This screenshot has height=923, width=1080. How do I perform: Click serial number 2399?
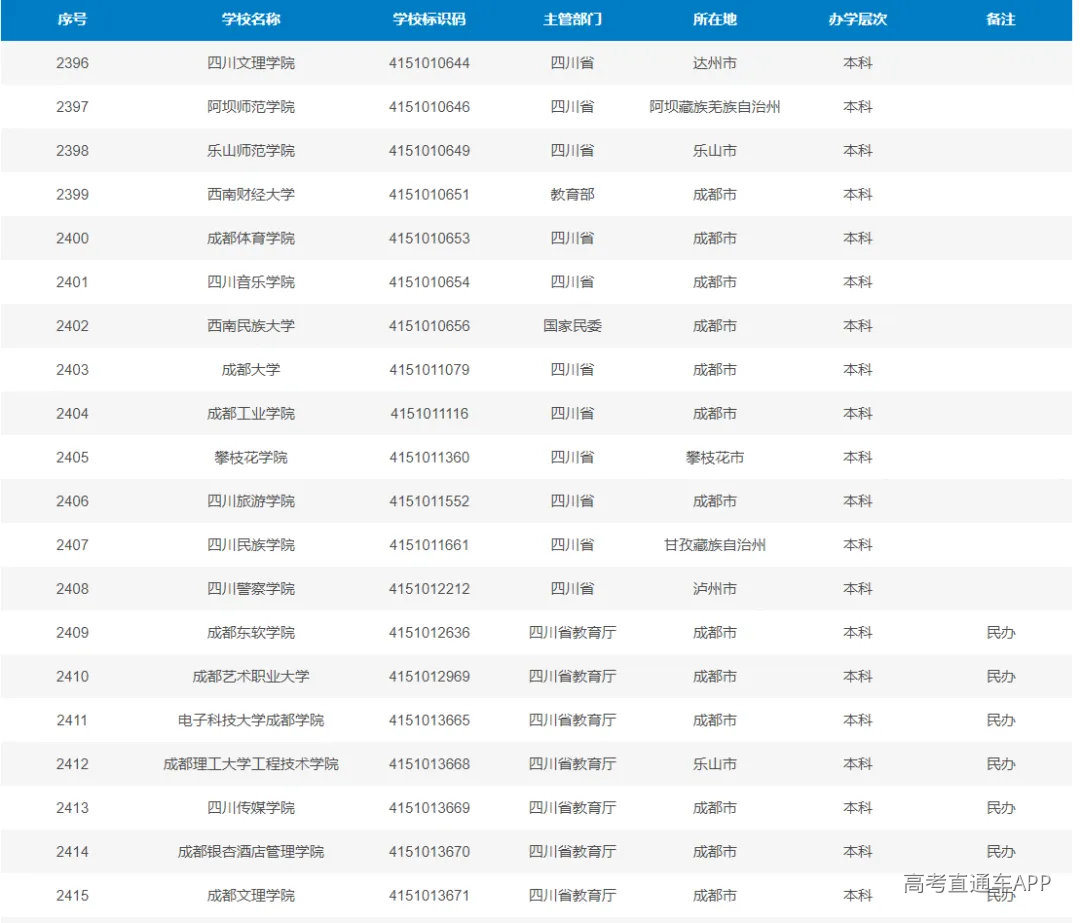pos(72,194)
